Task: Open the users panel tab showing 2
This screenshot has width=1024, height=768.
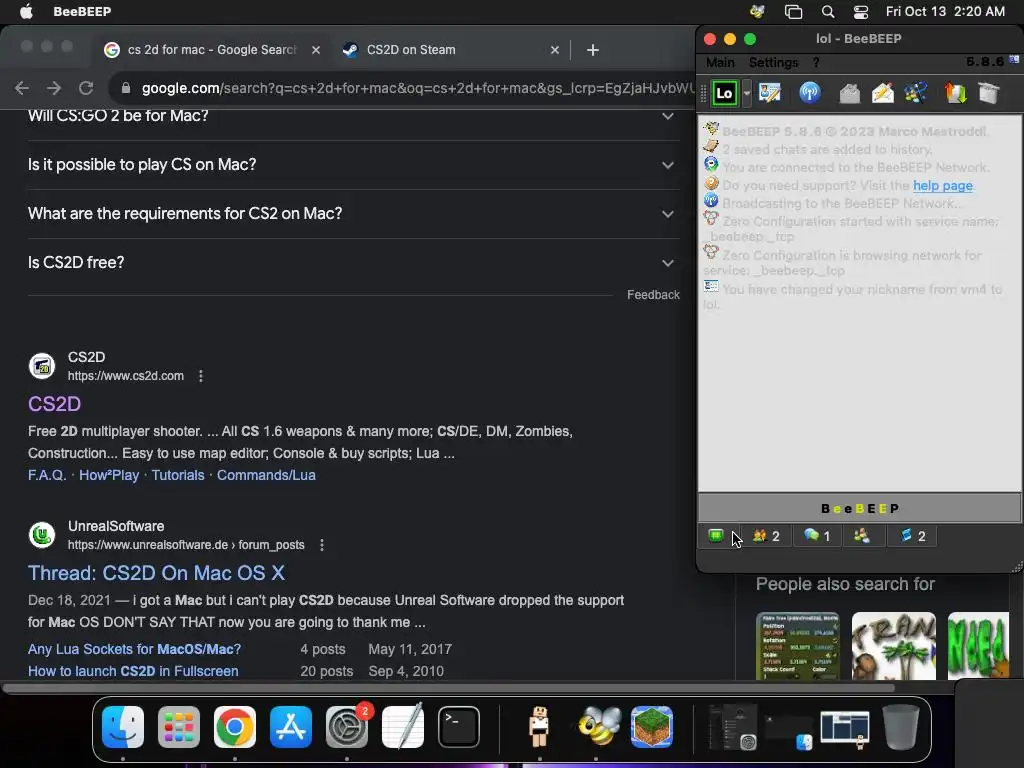Action: [x=766, y=536]
